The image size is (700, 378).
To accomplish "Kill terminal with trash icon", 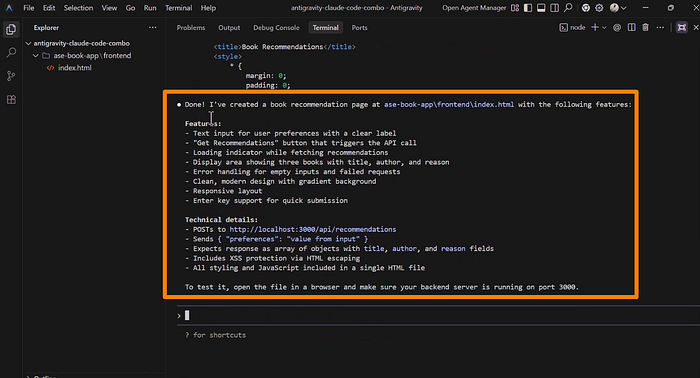I will coord(645,28).
